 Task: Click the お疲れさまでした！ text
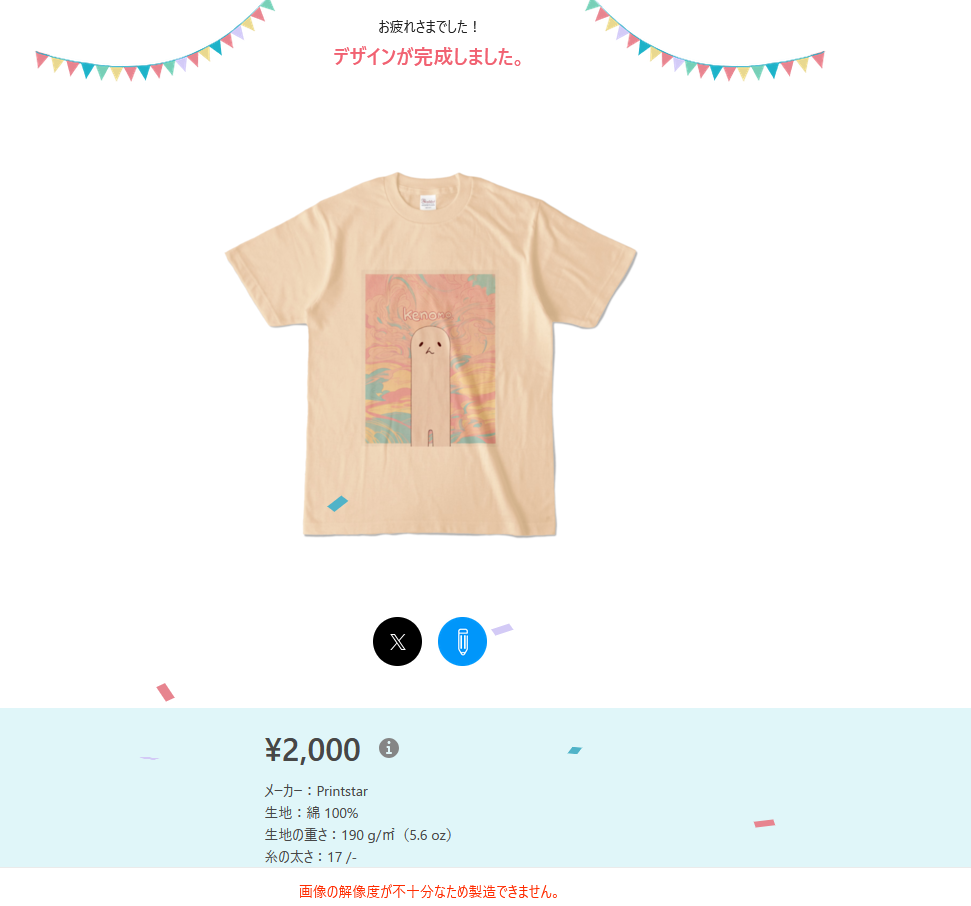(428, 27)
